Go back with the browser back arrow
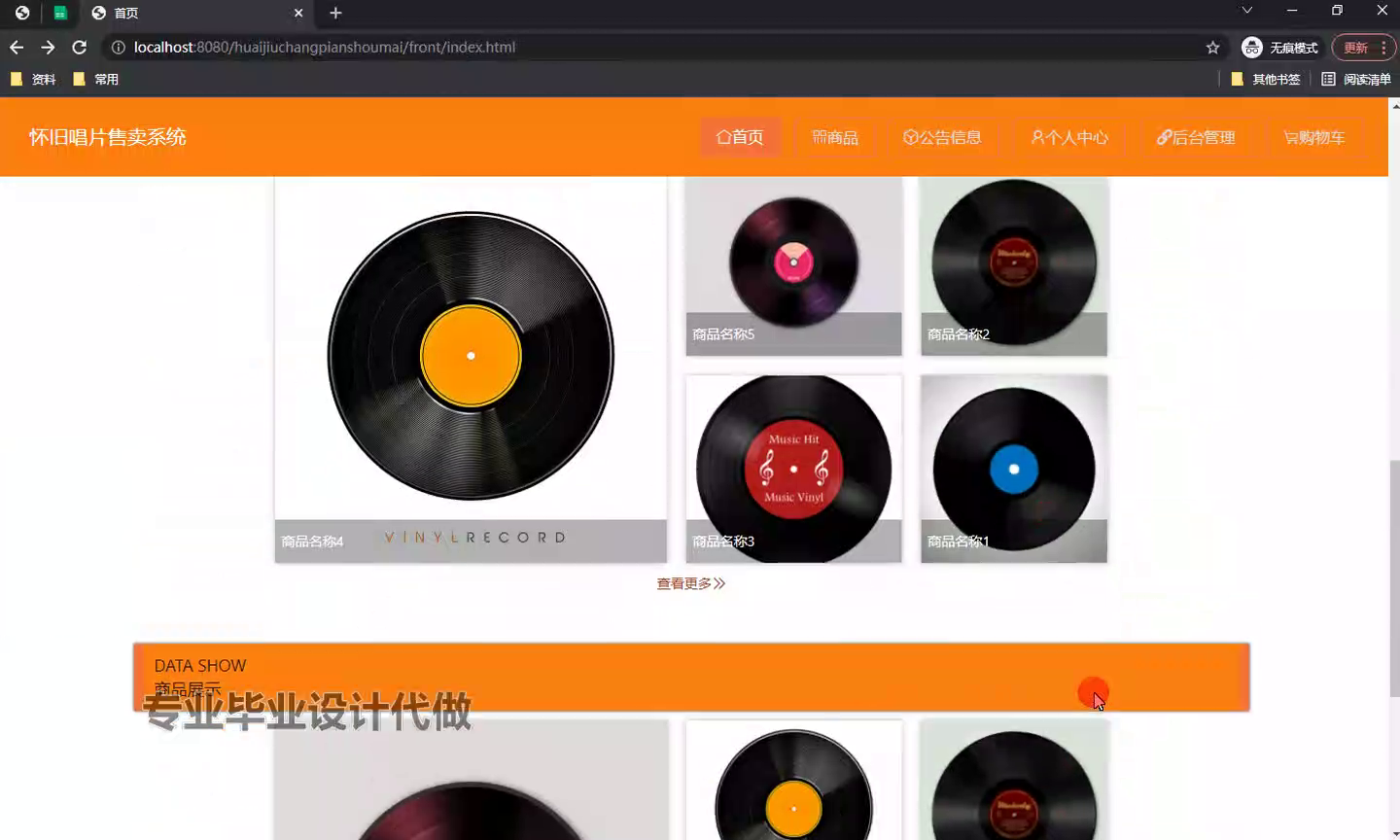This screenshot has height=840, width=1400. (x=17, y=47)
